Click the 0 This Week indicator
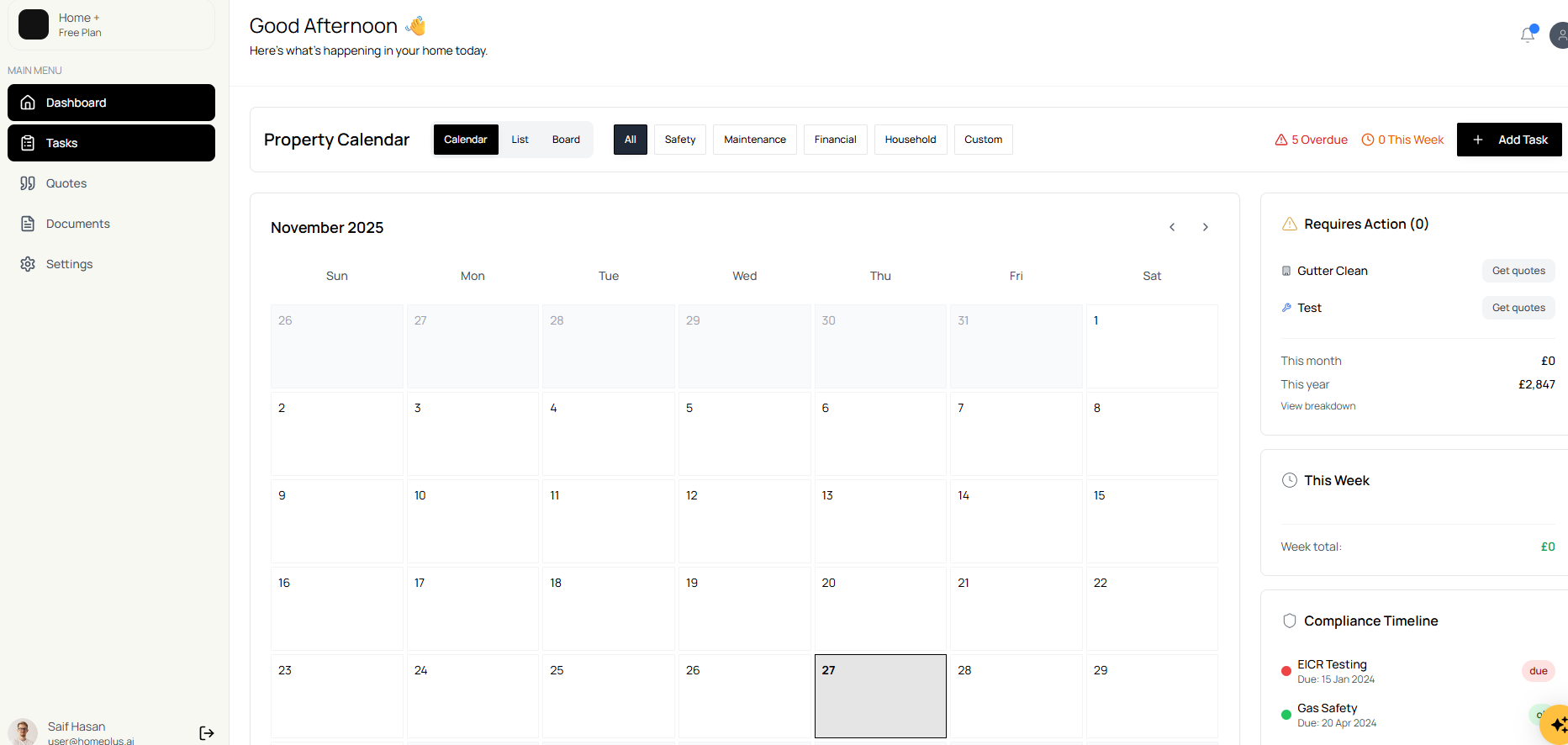The height and width of the screenshot is (745, 1568). 1402,140
